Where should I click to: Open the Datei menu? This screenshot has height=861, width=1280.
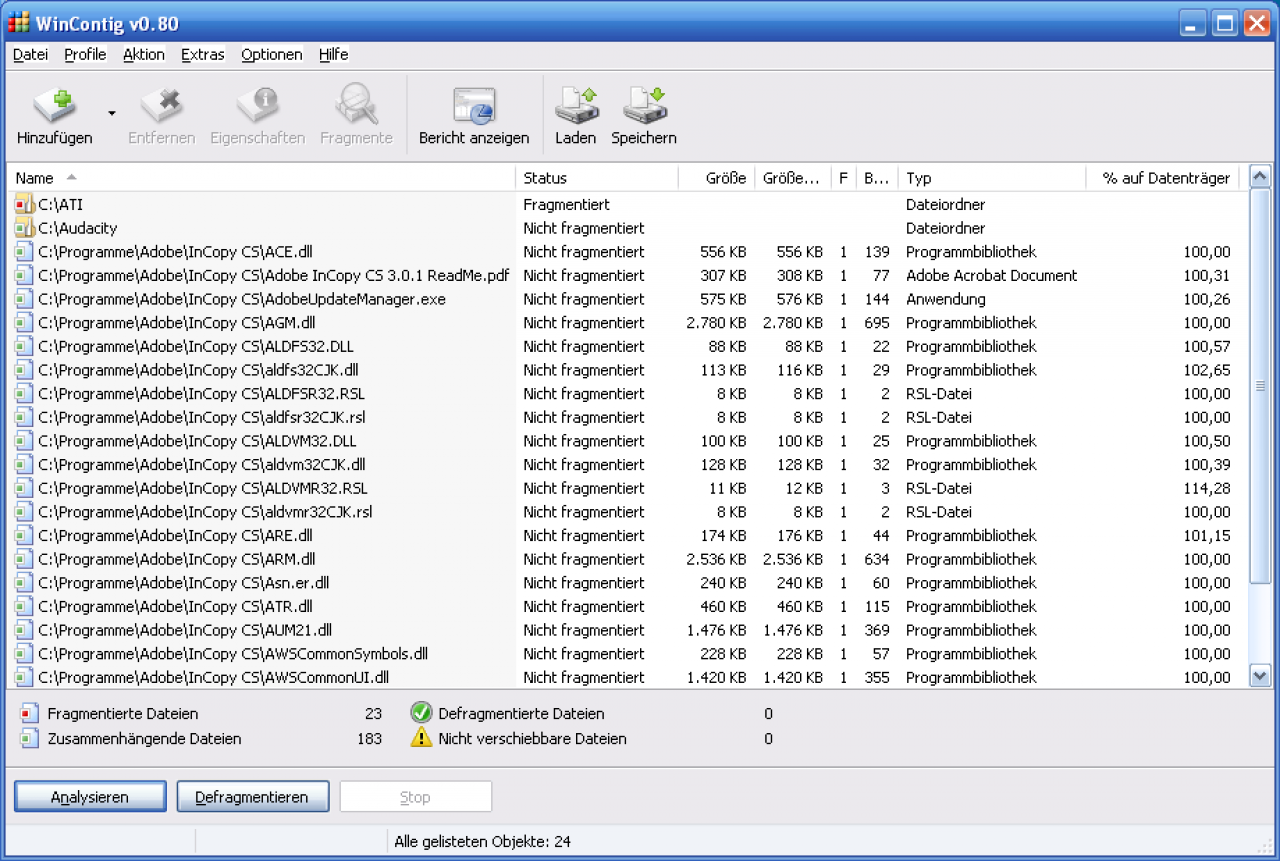pyautogui.click(x=30, y=55)
